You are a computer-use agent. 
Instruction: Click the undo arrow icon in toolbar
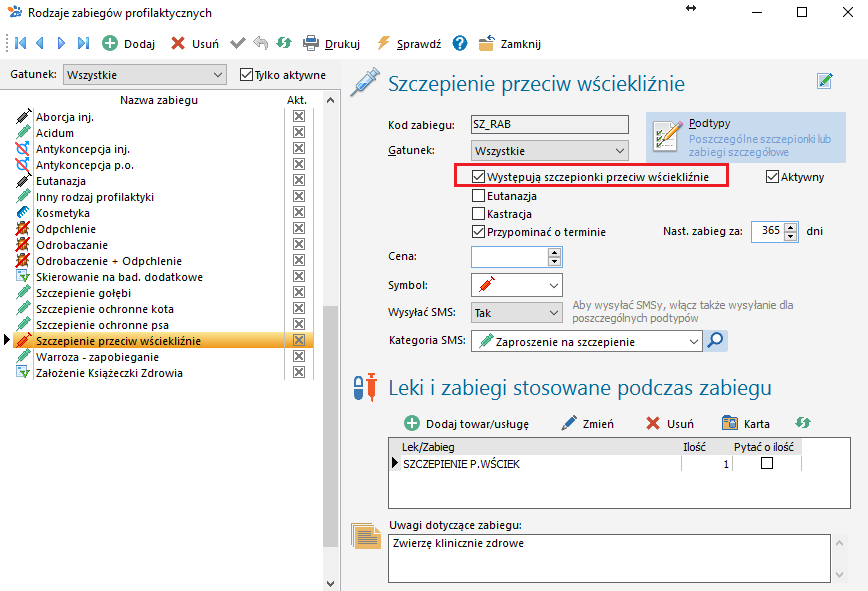pos(261,43)
